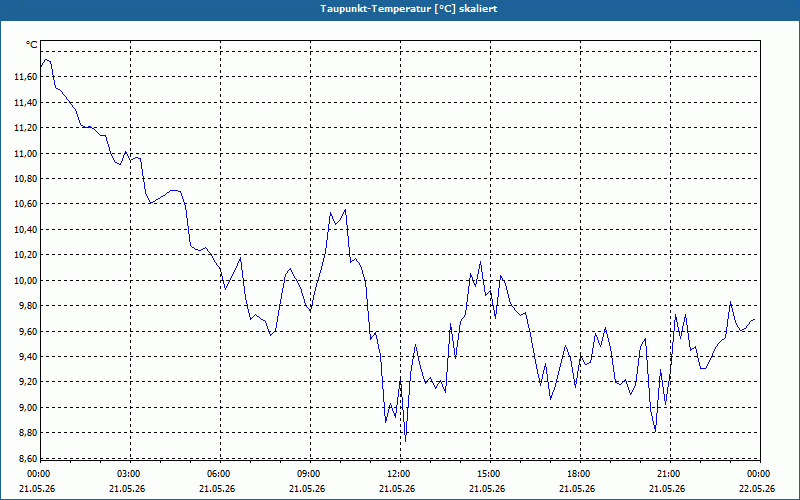Select the 8,80 y-axis label
This screenshot has width=800, height=500.
28,433
